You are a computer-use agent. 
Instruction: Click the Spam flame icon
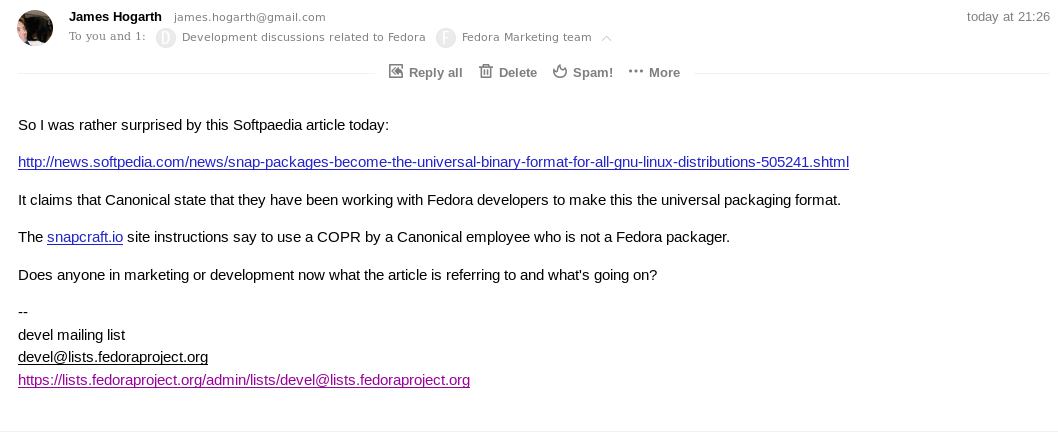pyautogui.click(x=560, y=71)
